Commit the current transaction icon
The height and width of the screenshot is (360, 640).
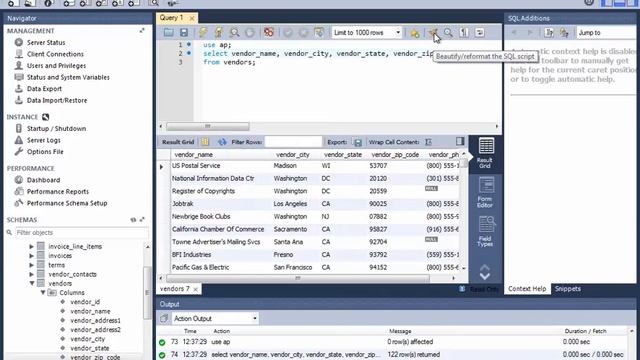pyautogui.click(x=288, y=32)
